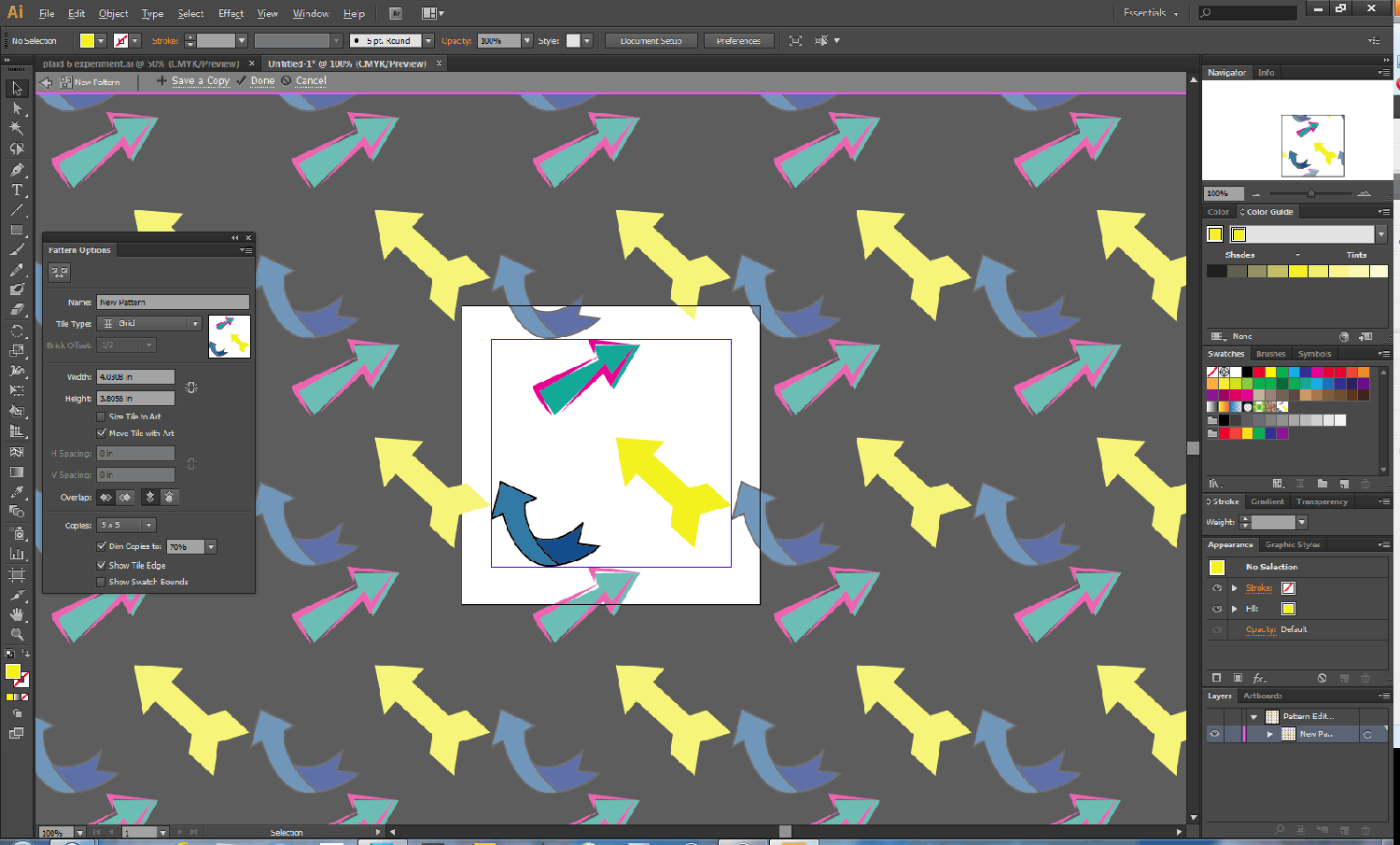The height and width of the screenshot is (845, 1400).
Task: Click Add New Effect fx icon
Action: click(x=1259, y=678)
